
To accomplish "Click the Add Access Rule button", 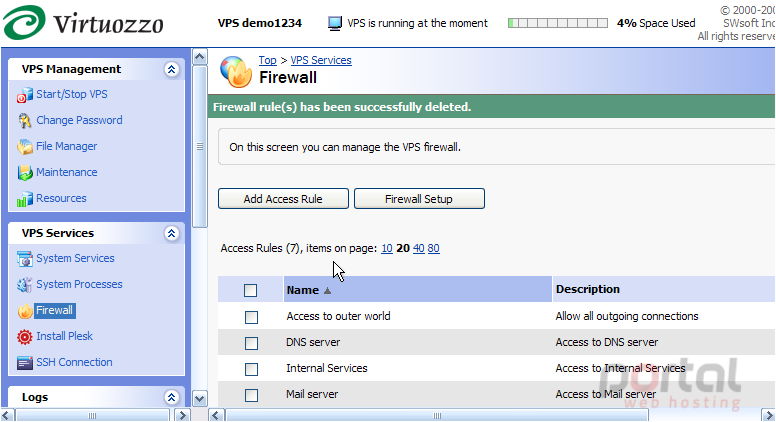I will click(283, 199).
